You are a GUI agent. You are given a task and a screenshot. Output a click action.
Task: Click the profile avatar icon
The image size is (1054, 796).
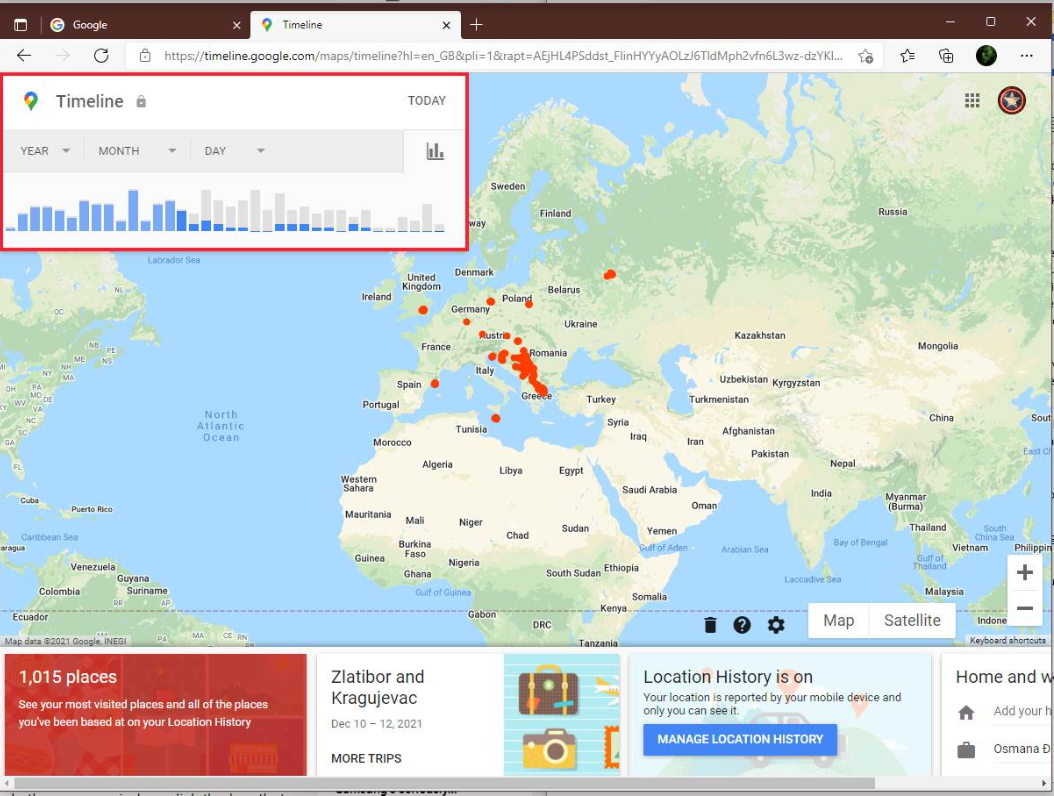coord(1012,100)
